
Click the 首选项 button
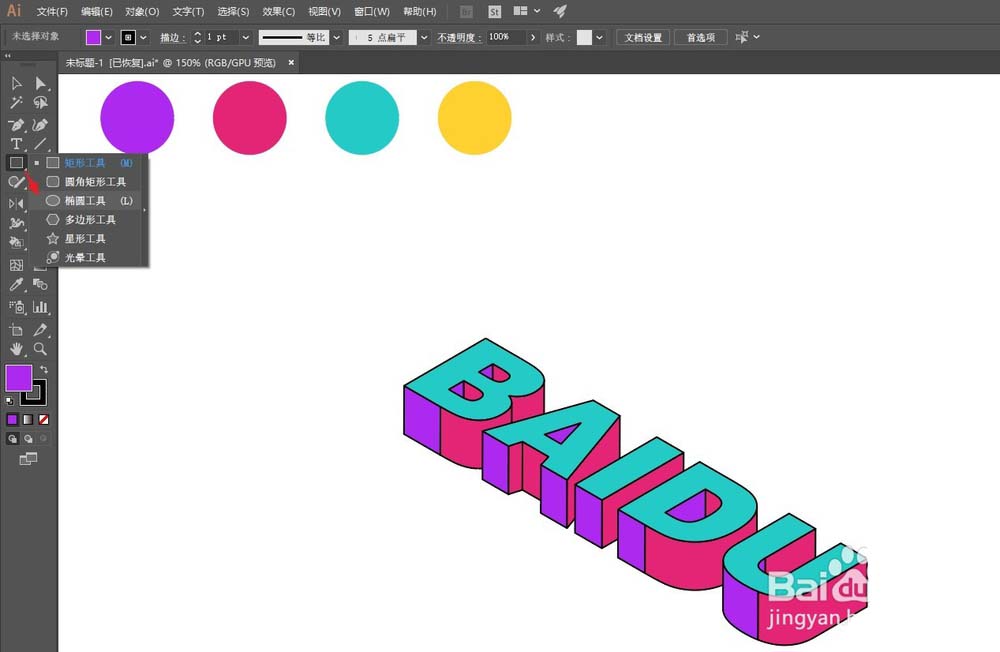[x=701, y=38]
